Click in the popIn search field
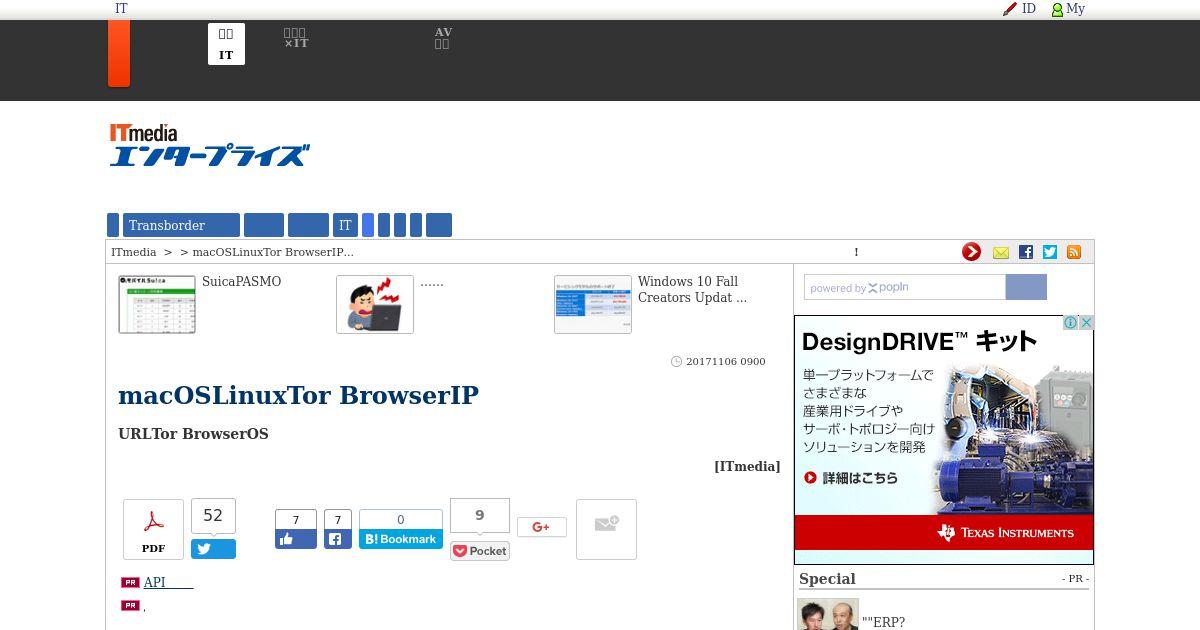1200x630 pixels. pos(905,287)
